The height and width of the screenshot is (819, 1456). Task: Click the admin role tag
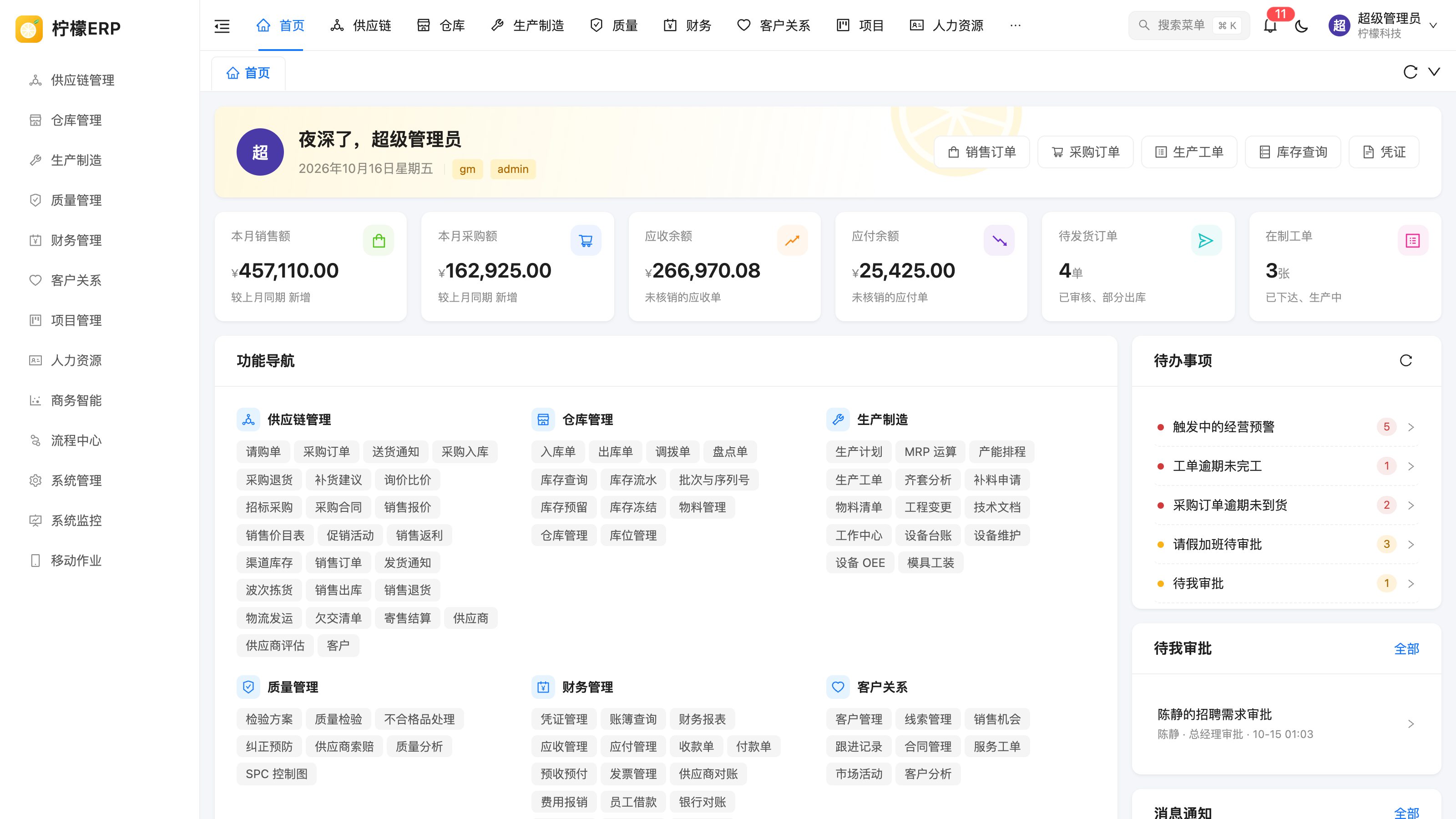click(x=513, y=169)
